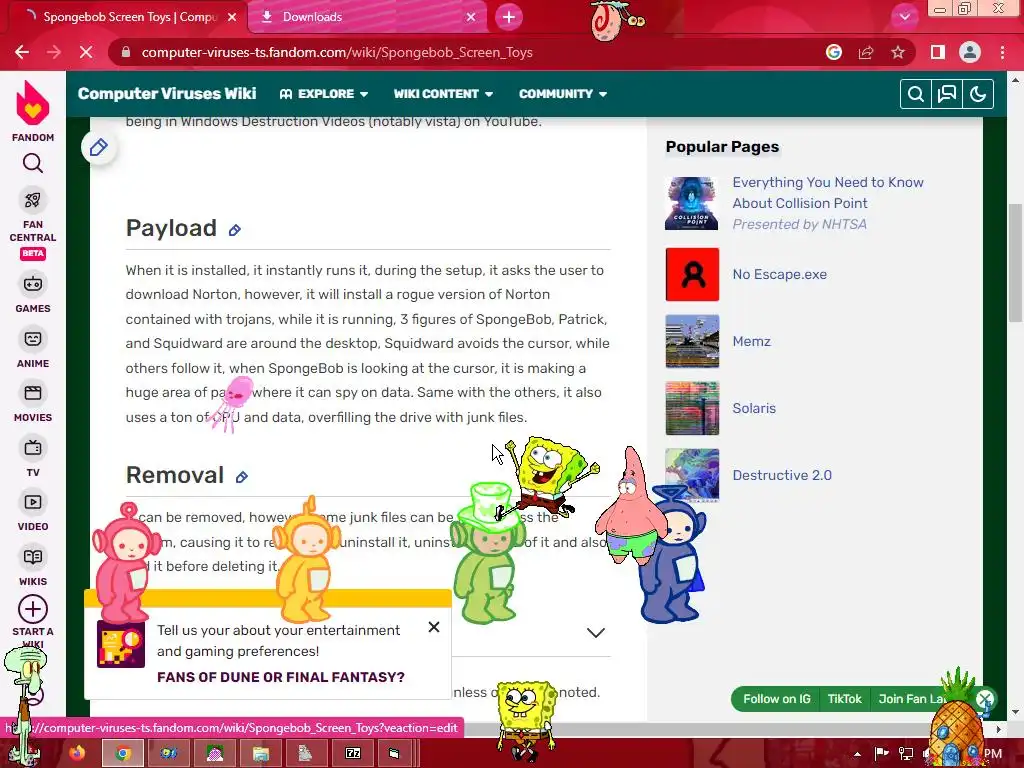
Task: Open the Movies sidebar icon
Action: point(33,393)
